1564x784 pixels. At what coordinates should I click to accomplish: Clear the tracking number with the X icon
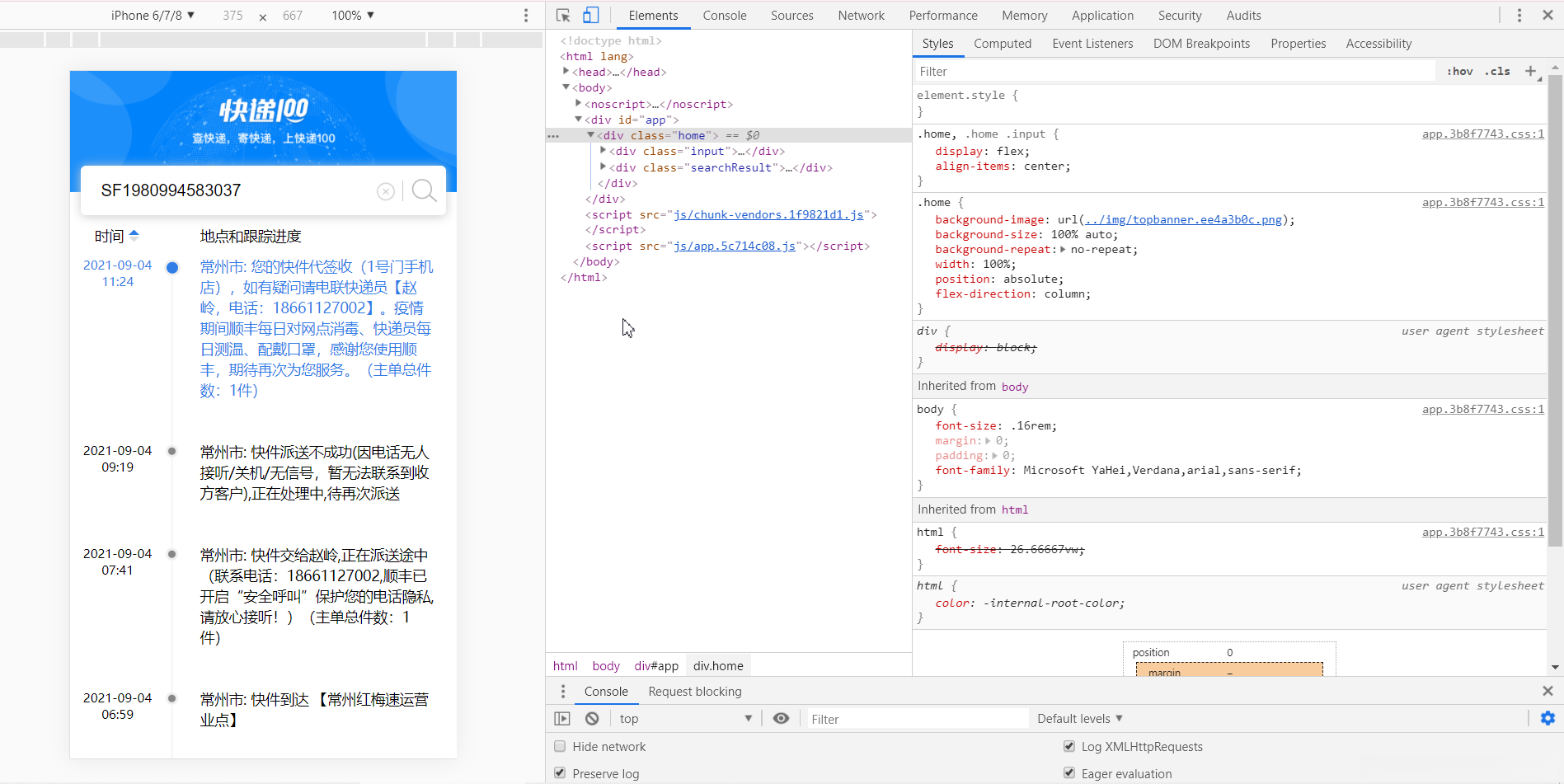tap(385, 191)
